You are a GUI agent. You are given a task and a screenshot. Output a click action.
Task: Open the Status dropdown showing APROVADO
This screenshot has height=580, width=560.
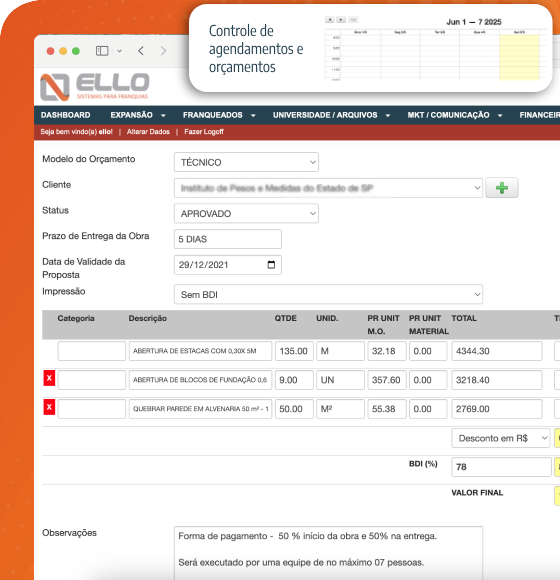[246, 213]
